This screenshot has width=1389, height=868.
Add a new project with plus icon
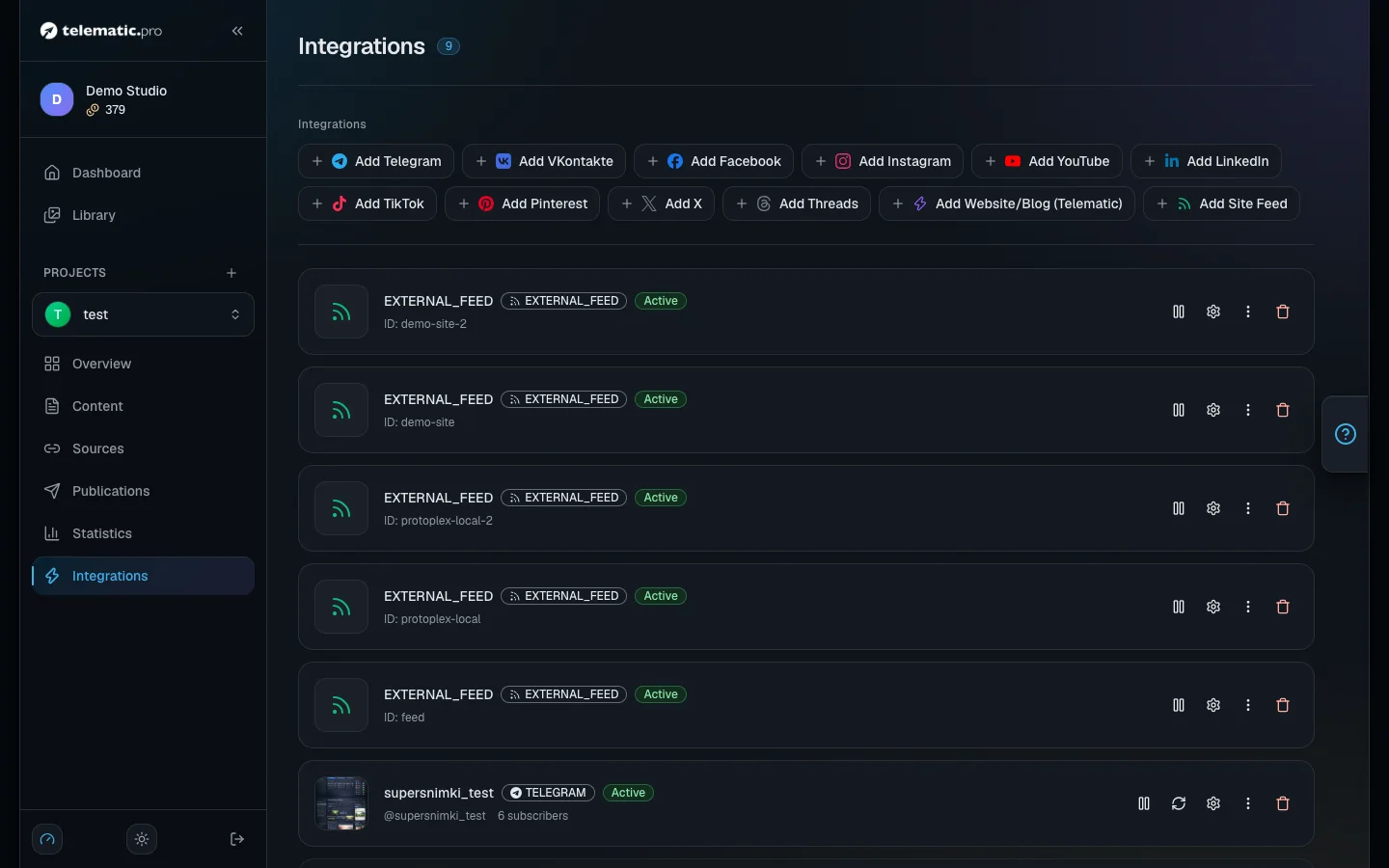pyautogui.click(x=231, y=273)
